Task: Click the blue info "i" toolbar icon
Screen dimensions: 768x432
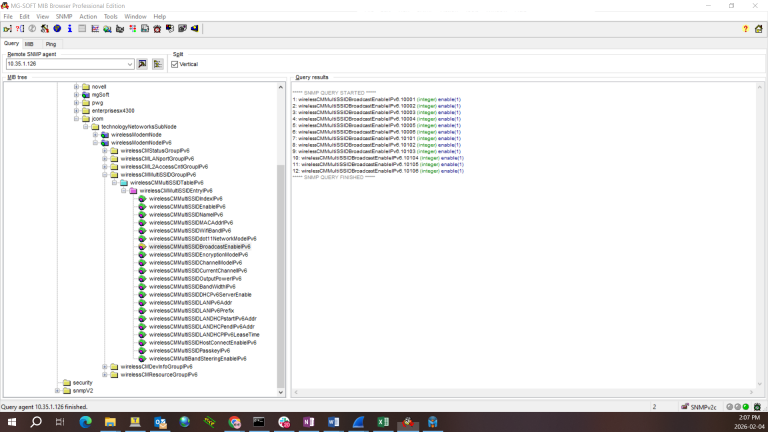Action: click(70, 29)
